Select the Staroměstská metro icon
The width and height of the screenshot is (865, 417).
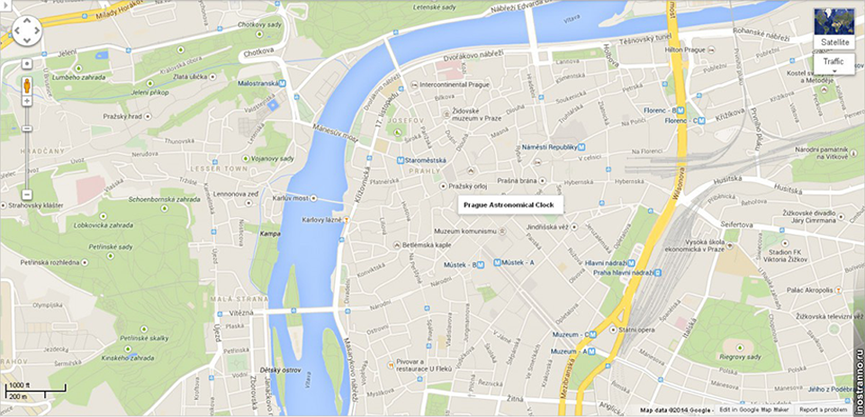(x=401, y=160)
